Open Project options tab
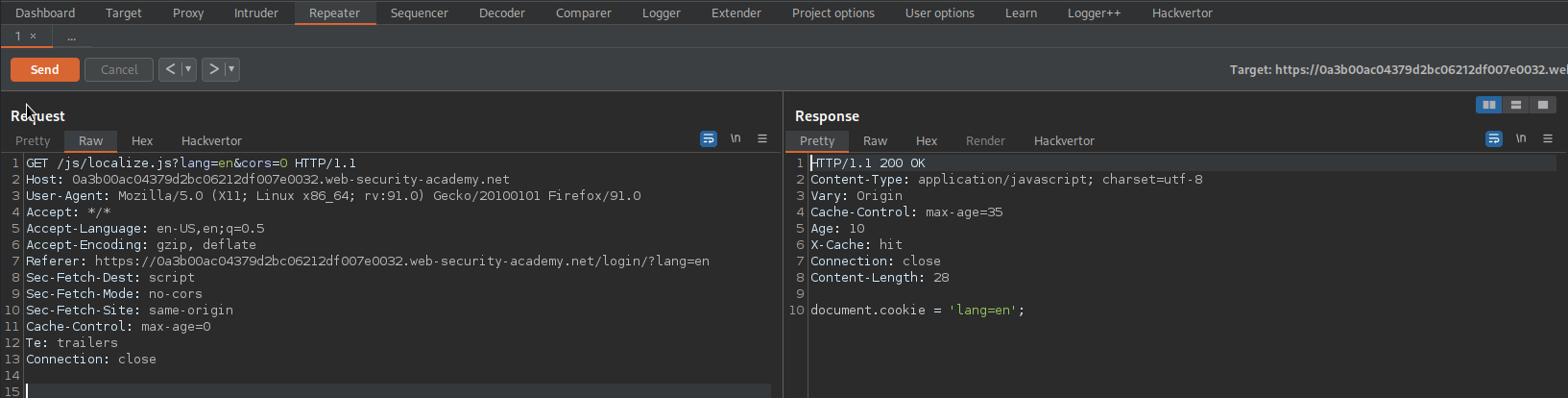1568x398 pixels. point(833,12)
